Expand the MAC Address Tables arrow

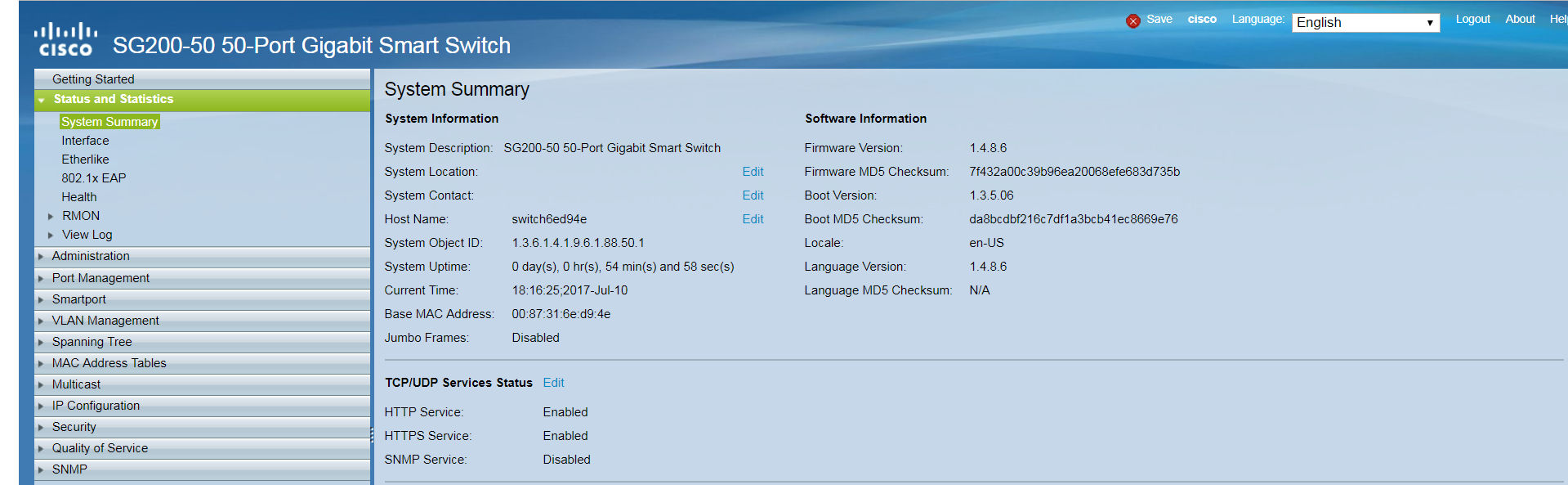pos(41,364)
